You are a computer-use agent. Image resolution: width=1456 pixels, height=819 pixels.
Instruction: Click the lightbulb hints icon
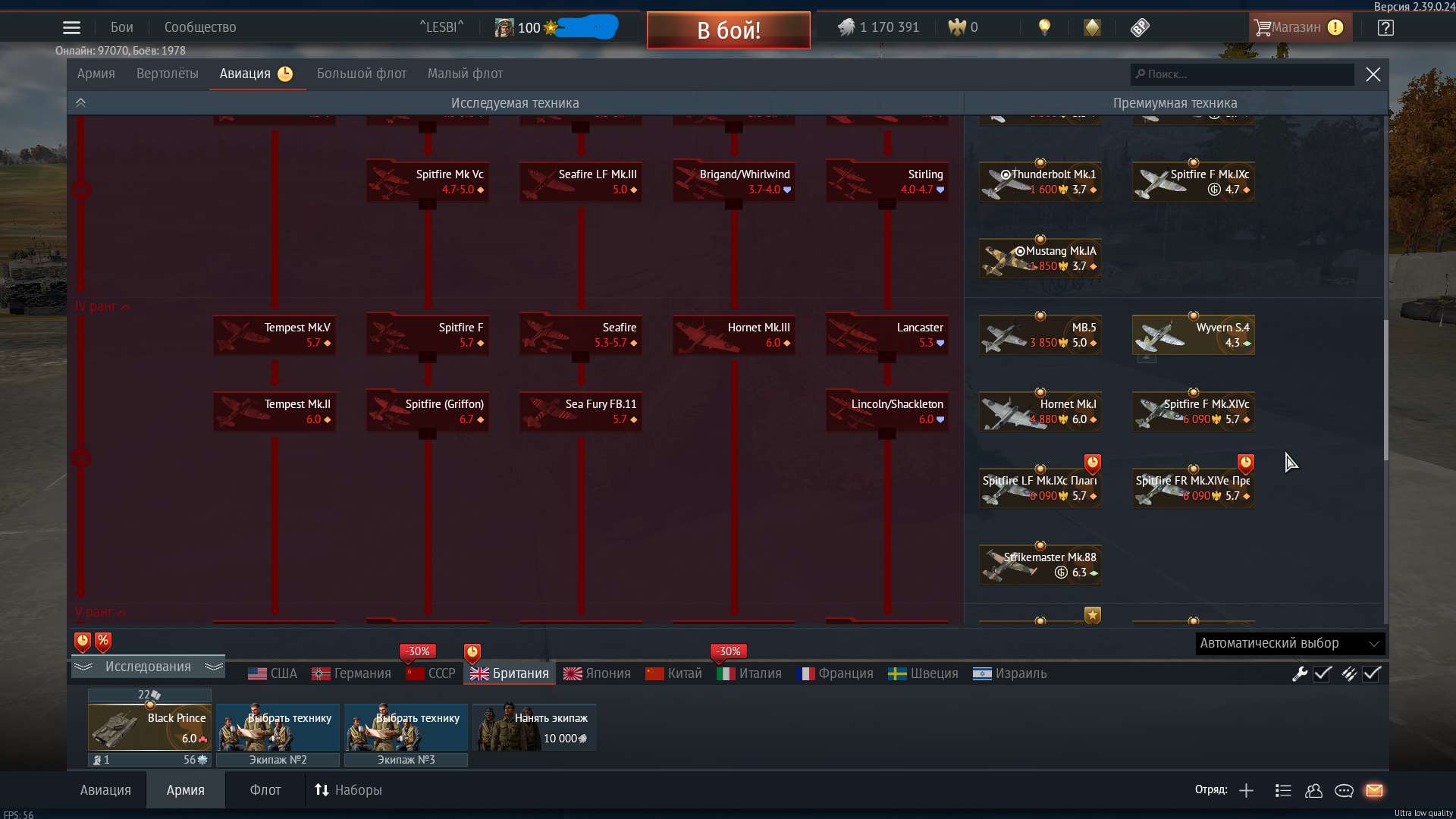1044,27
